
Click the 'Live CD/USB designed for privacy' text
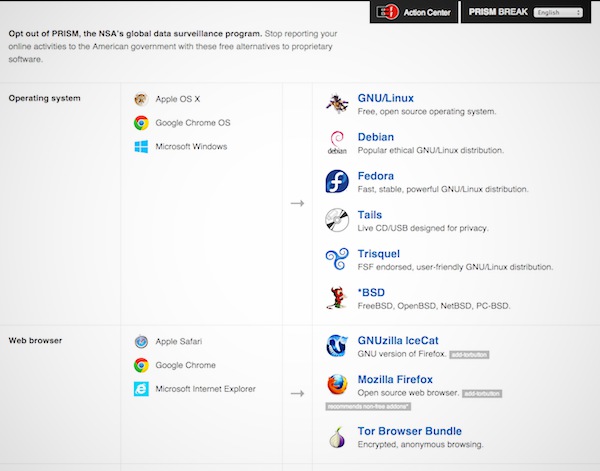[423, 228]
